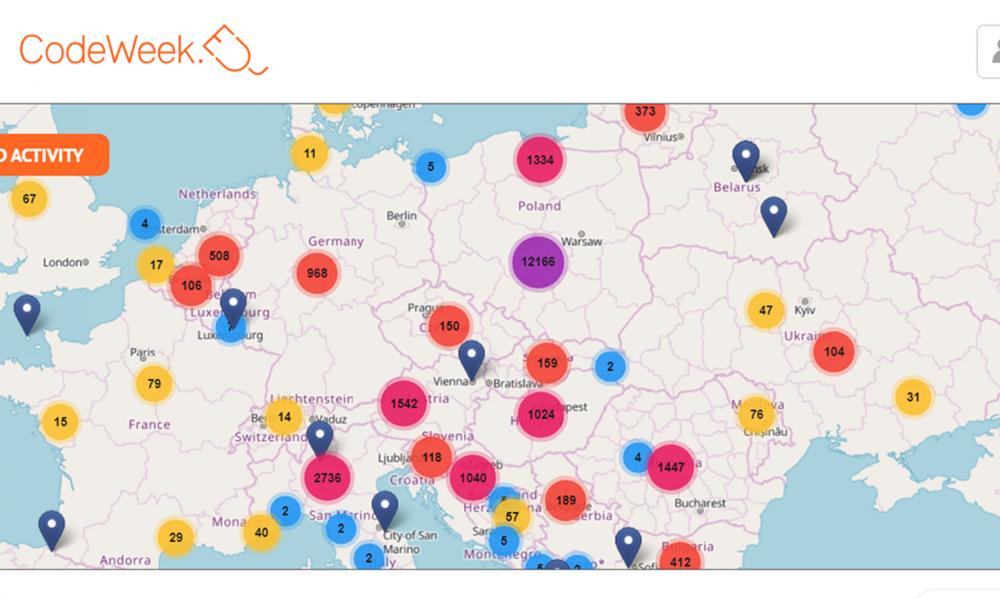Open the 508 cluster near Netherlands
The height and width of the screenshot is (598, 1000).
(x=219, y=255)
